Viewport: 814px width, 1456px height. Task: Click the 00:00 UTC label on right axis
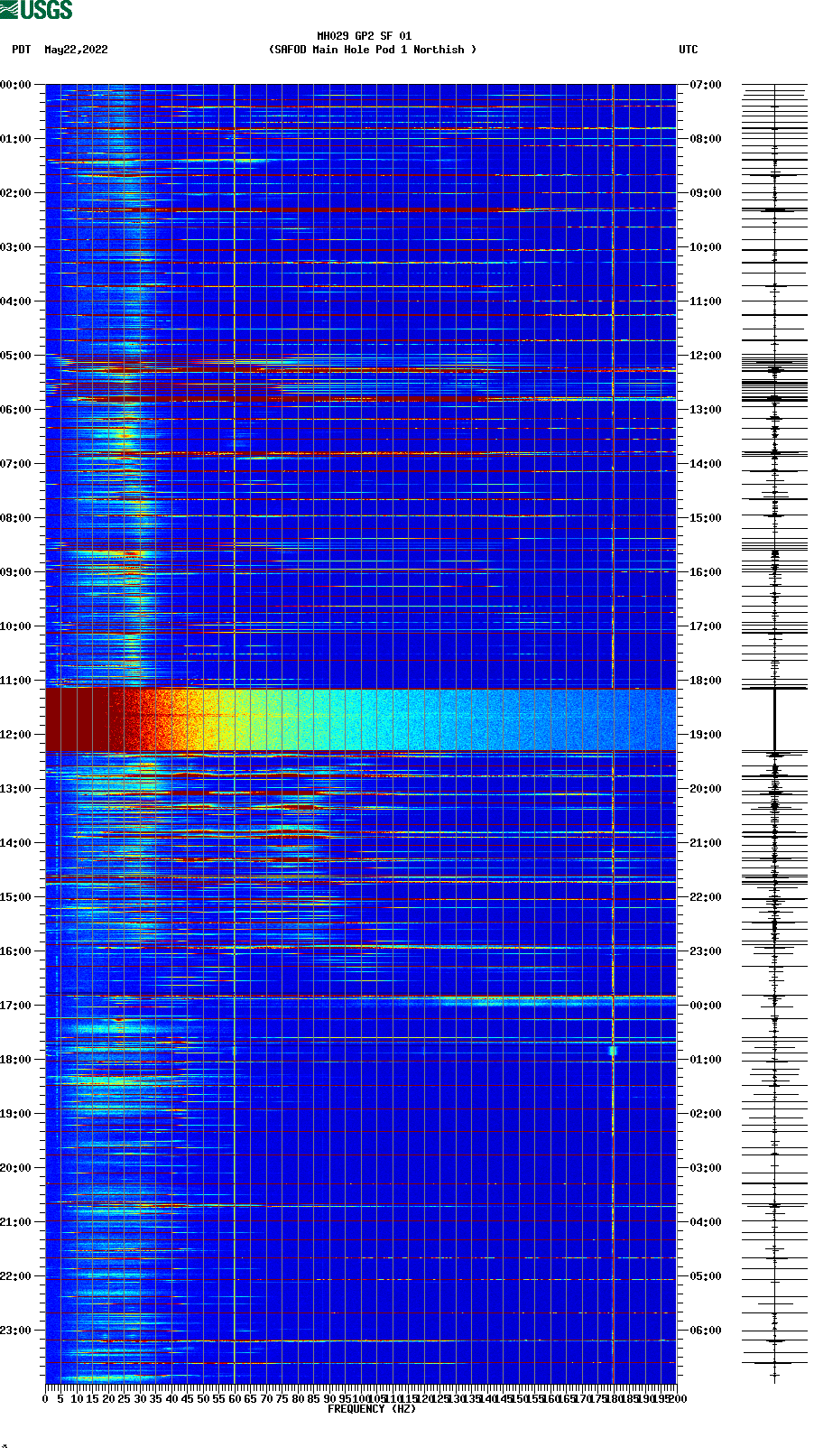[706, 1006]
